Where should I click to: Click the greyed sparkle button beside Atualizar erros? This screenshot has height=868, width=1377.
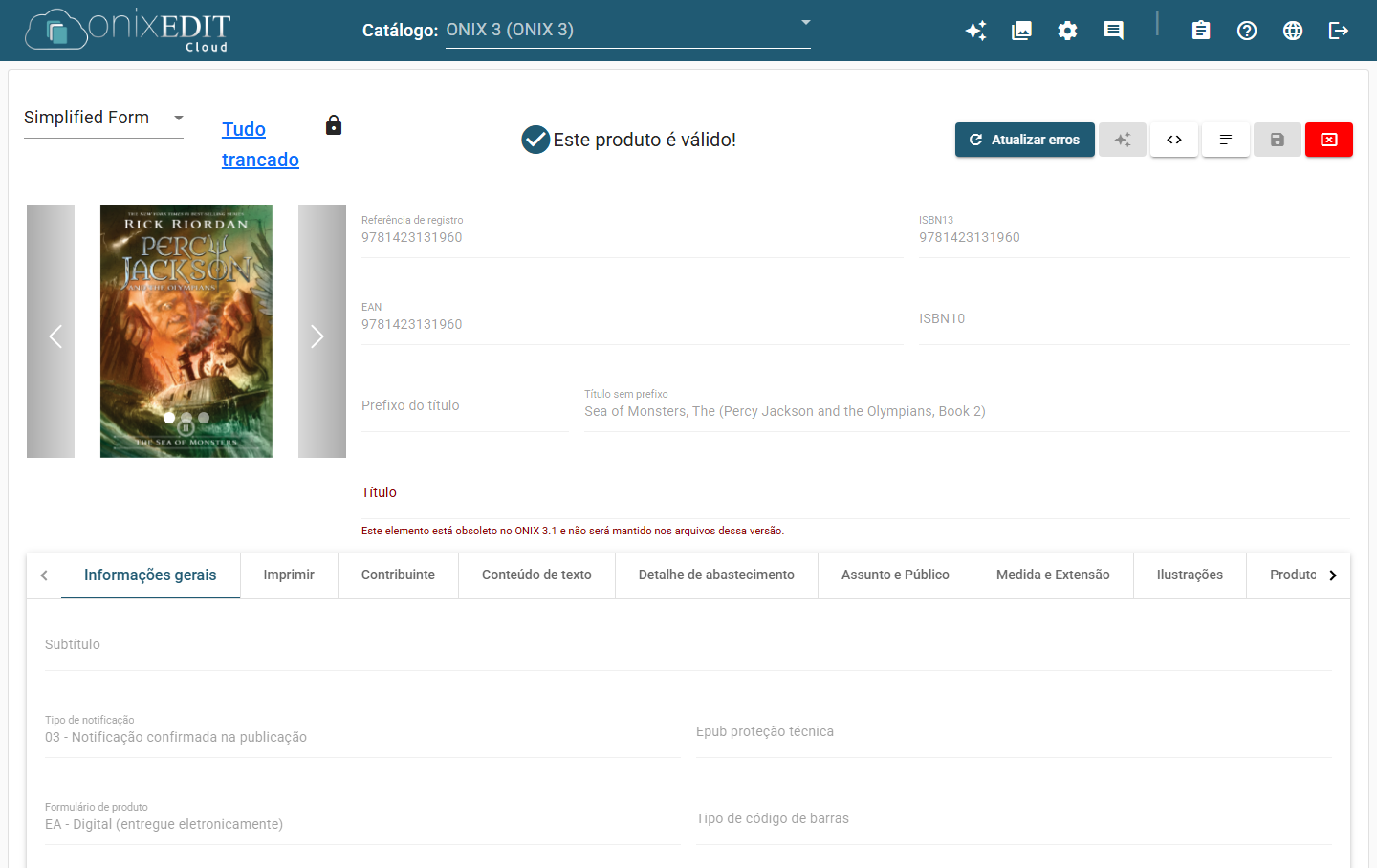point(1123,140)
